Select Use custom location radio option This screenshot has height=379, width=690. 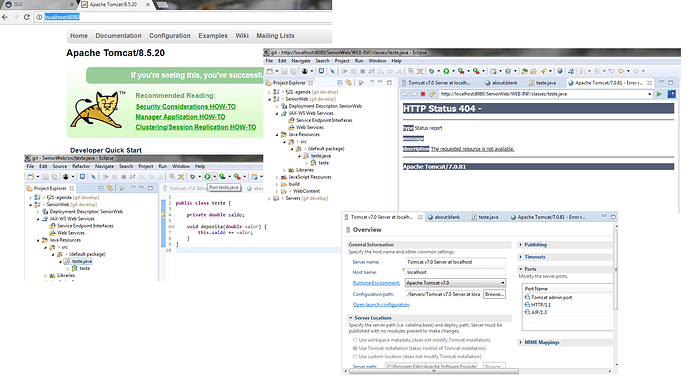coord(355,357)
